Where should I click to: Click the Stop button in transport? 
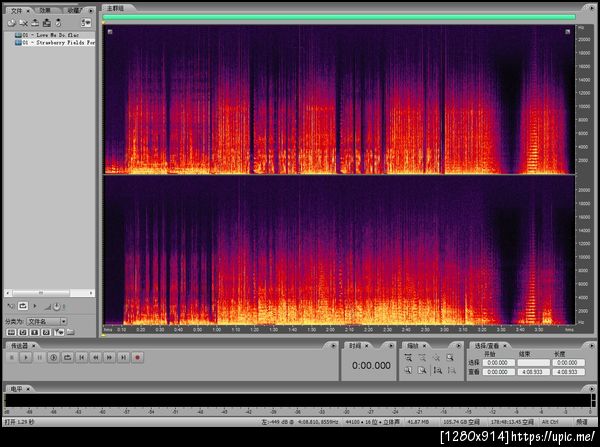[x=12, y=357]
